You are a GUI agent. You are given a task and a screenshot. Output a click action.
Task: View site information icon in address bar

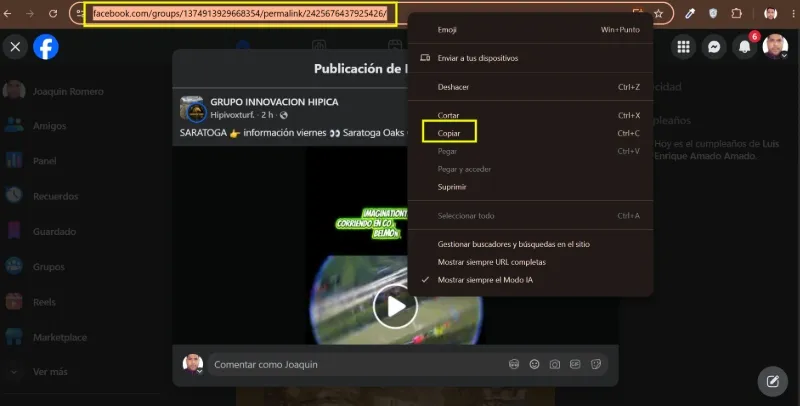click(79, 14)
